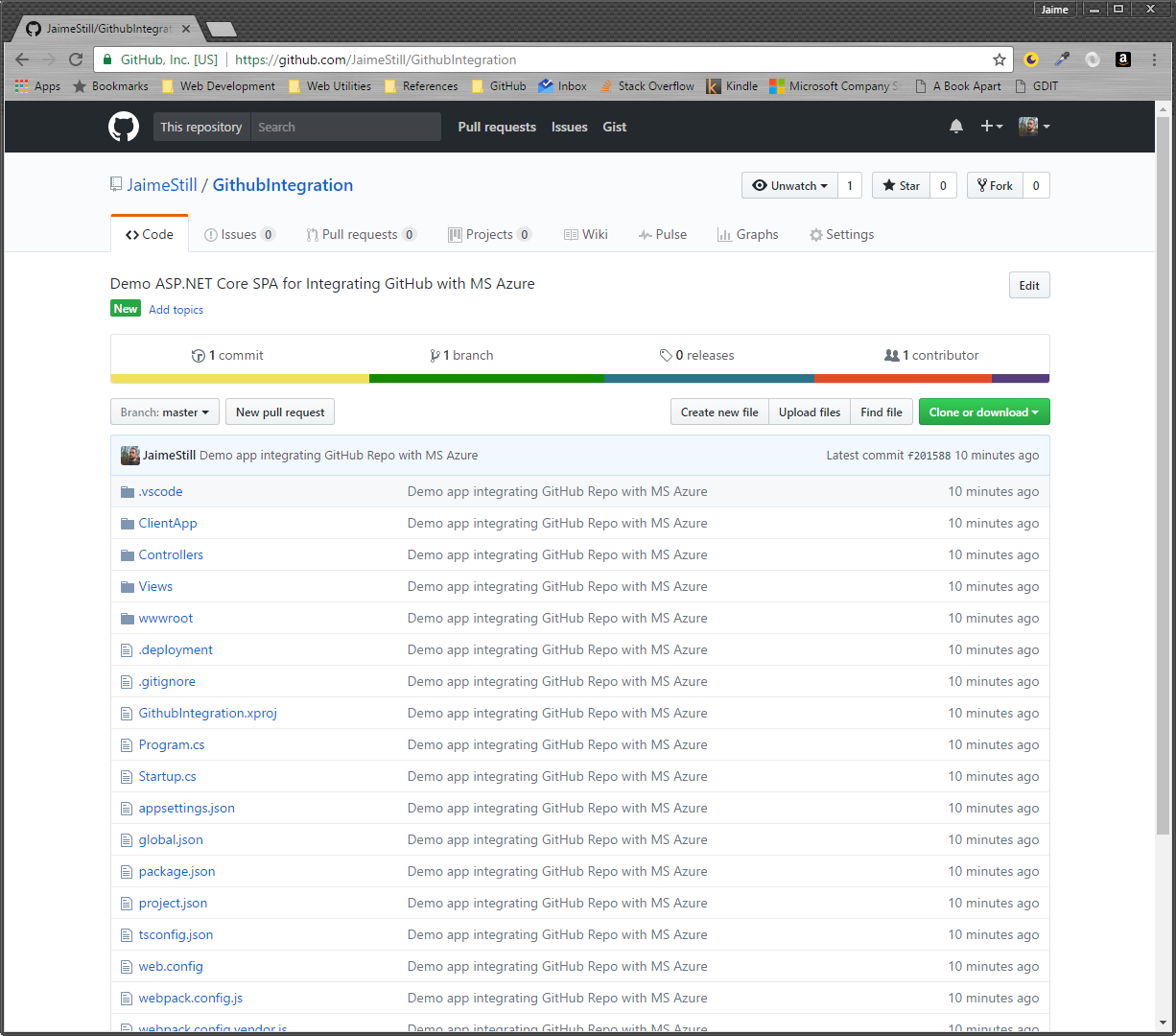Viewport: 1176px width, 1036px height.
Task: Click the browser reload button
Action: tap(76, 59)
